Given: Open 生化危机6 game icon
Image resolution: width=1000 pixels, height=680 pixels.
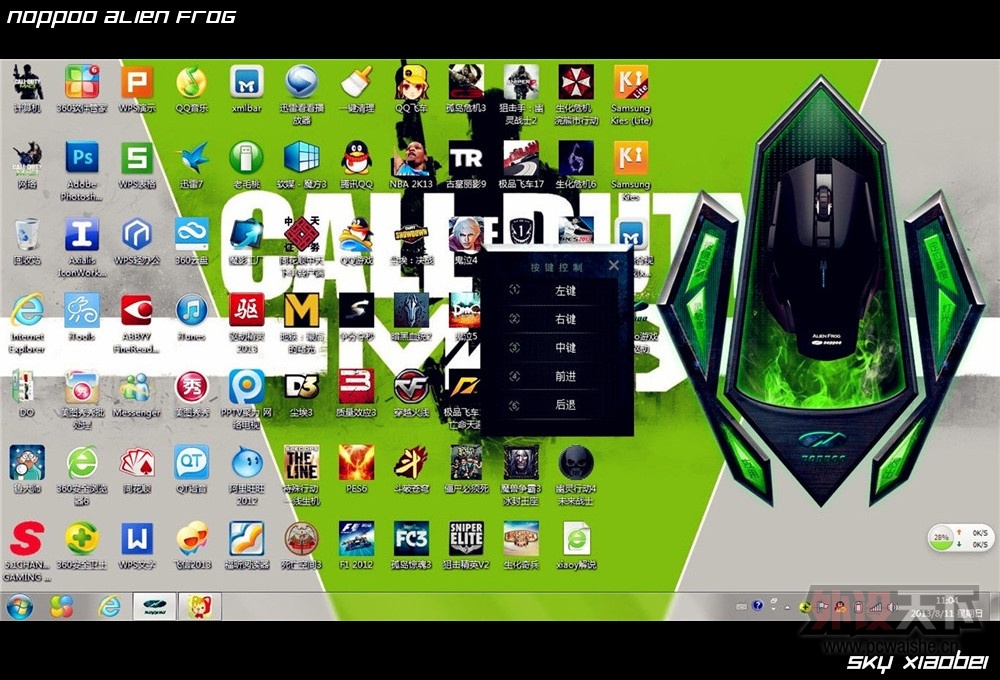Looking at the screenshot, I should 576,158.
